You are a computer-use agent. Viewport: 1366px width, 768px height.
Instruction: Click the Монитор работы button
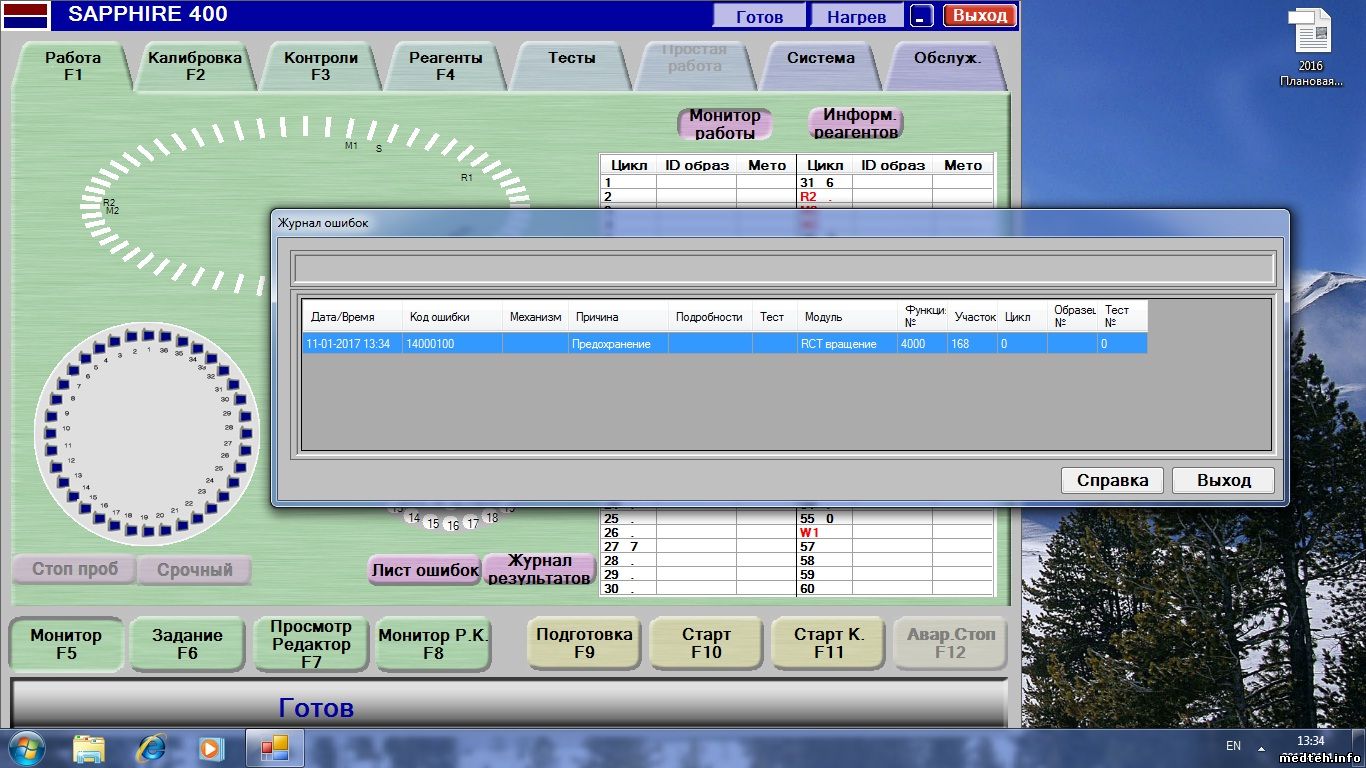pos(725,124)
